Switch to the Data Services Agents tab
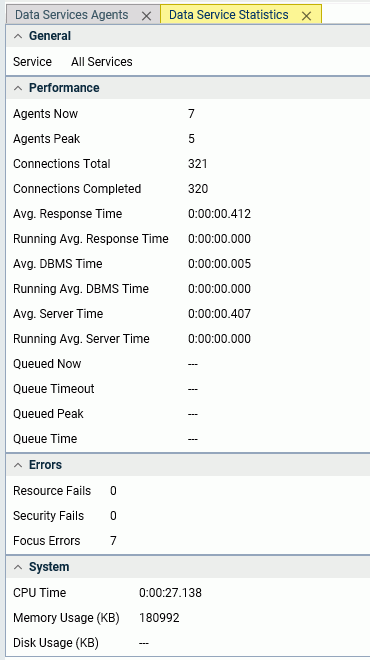Viewport: 370px width, 660px height. tap(72, 15)
